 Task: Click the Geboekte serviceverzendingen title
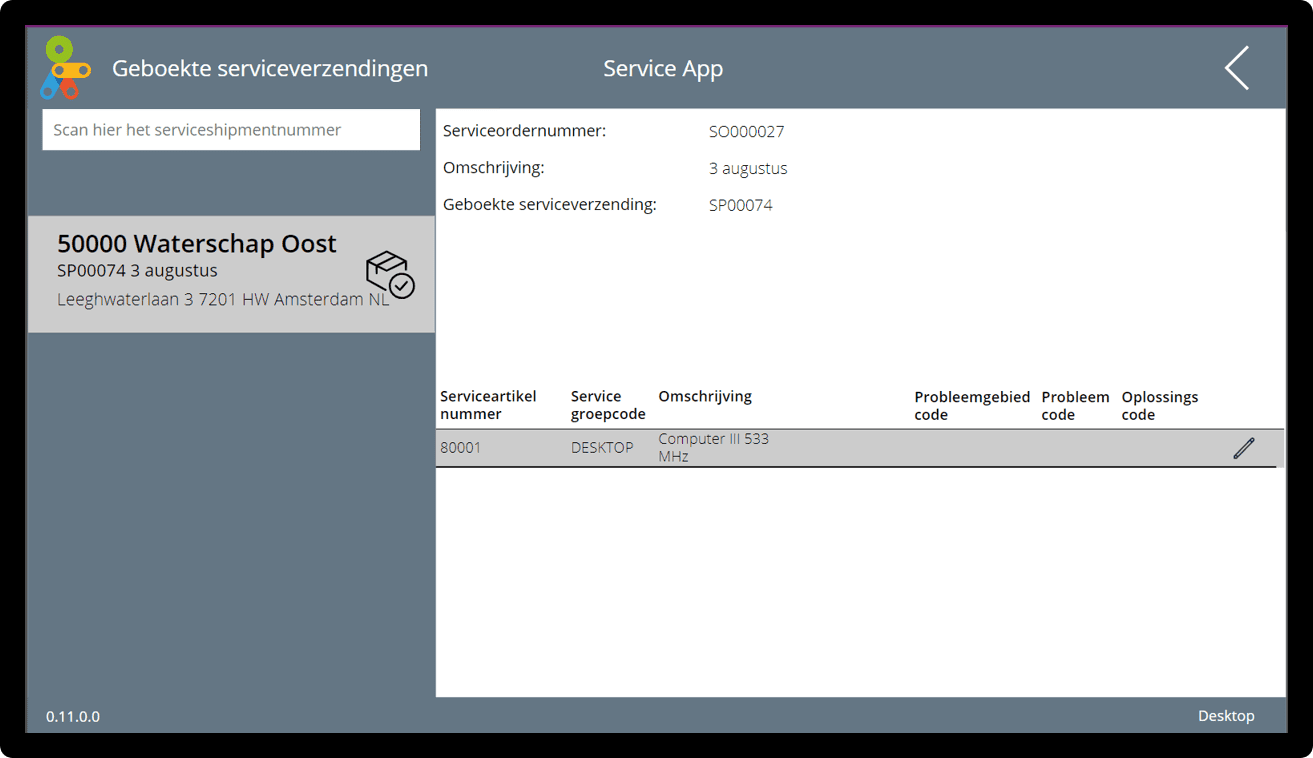[270, 68]
